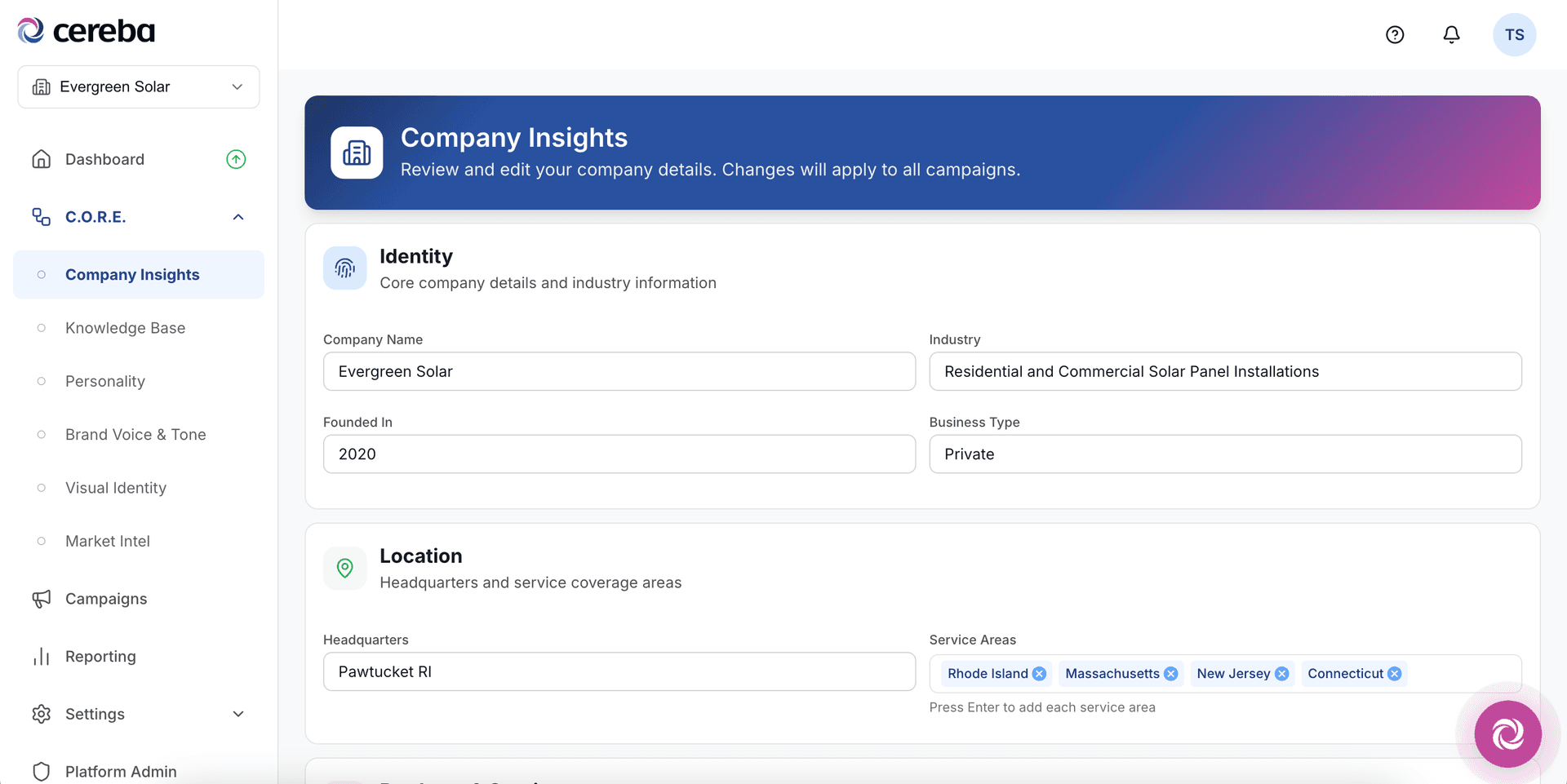The image size is (1567, 784).
Task: Open the help question mark icon
Action: point(1394,34)
